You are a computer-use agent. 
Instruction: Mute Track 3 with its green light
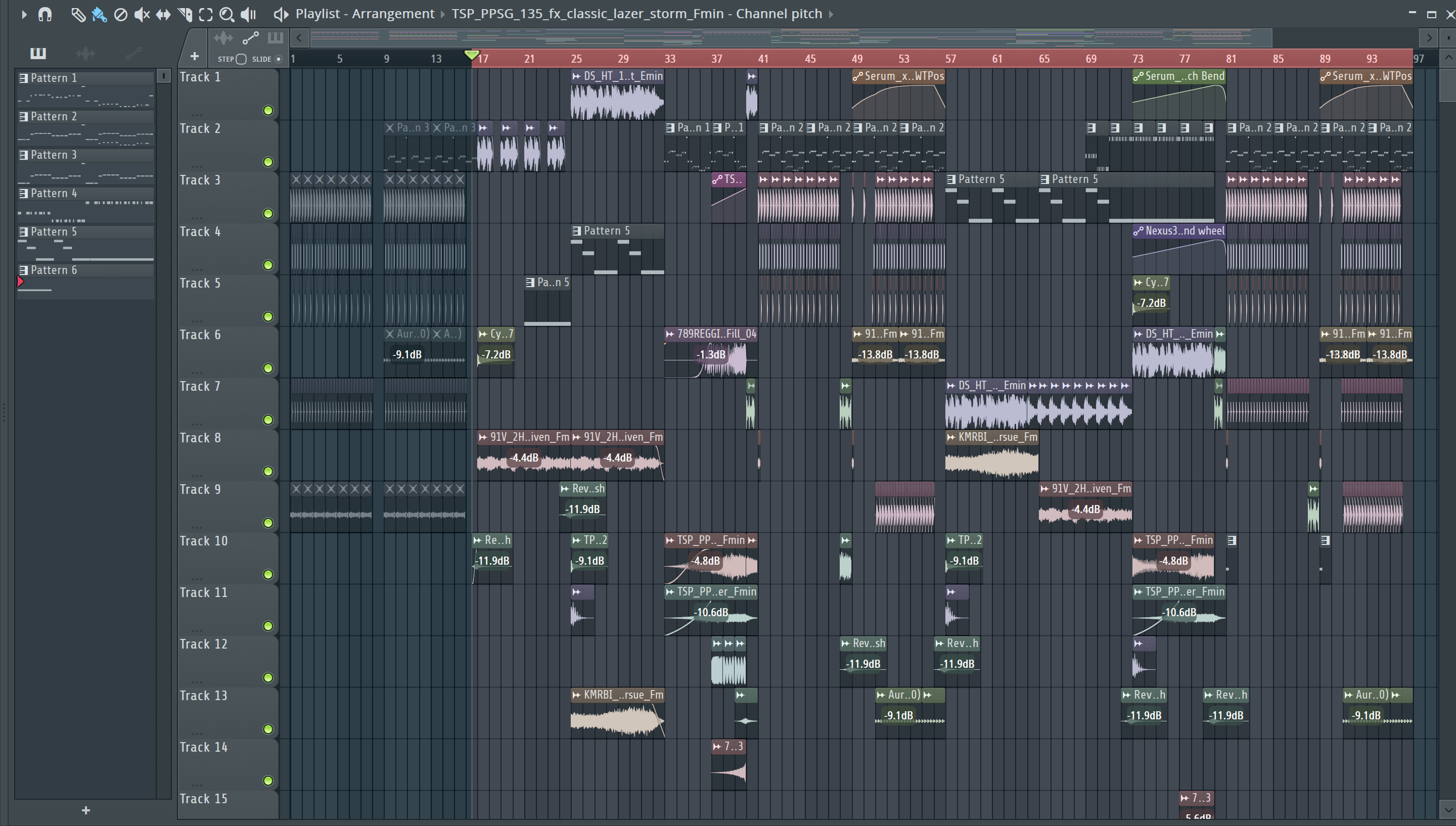pos(268,214)
